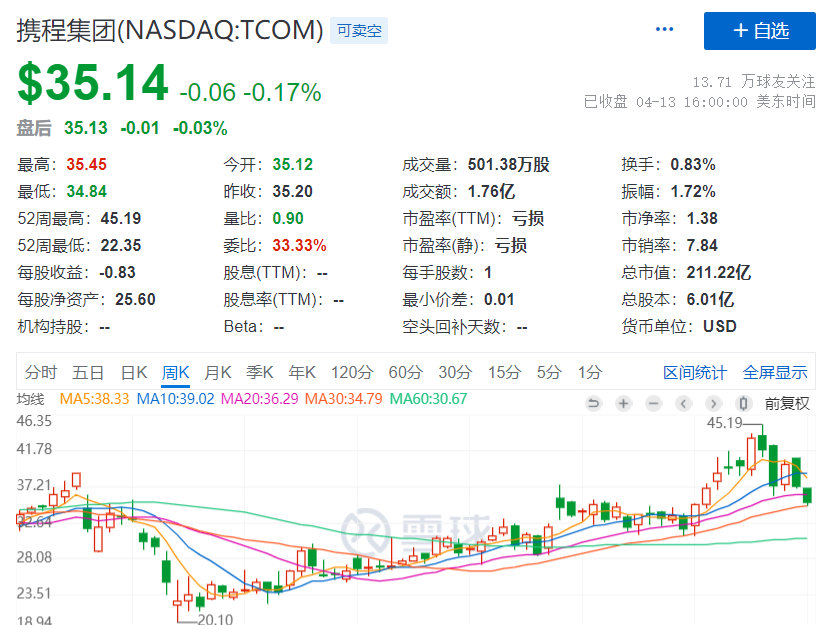Click the 总市值 value 211.22亿
The width and height of the screenshot is (830, 625).
[719, 273]
